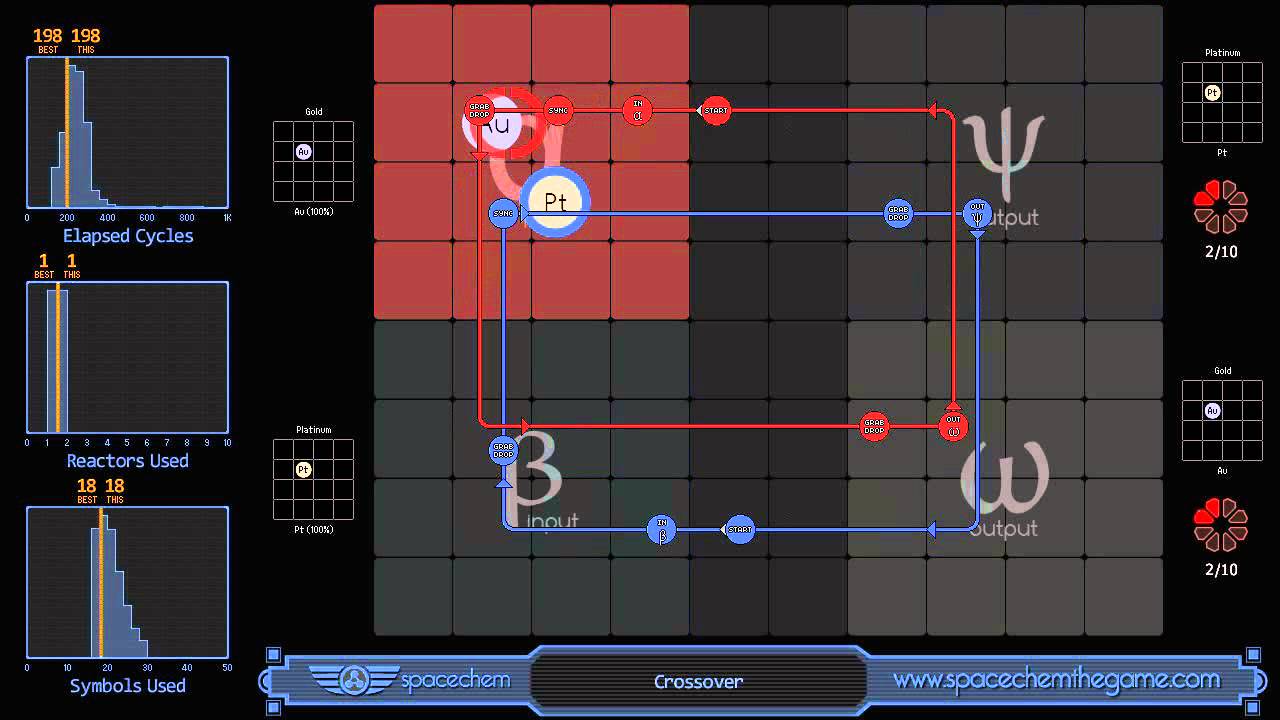The height and width of the screenshot is (720, 1280).
Task: Click the blue START symbol
Action: pyautogui.click(x=740, y=529)
